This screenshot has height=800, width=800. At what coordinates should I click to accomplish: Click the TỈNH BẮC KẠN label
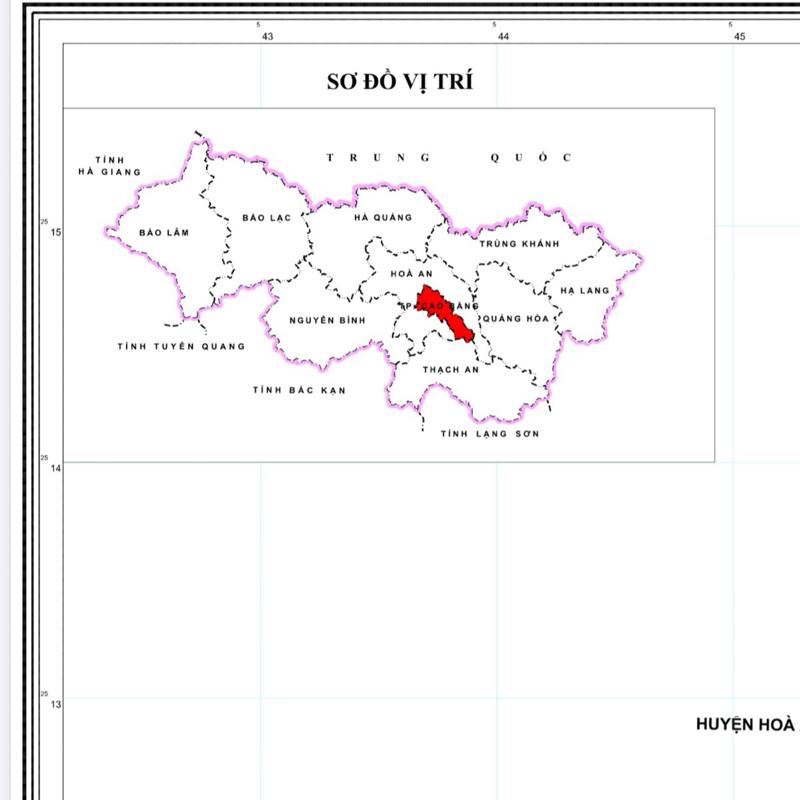coord(299,390)
